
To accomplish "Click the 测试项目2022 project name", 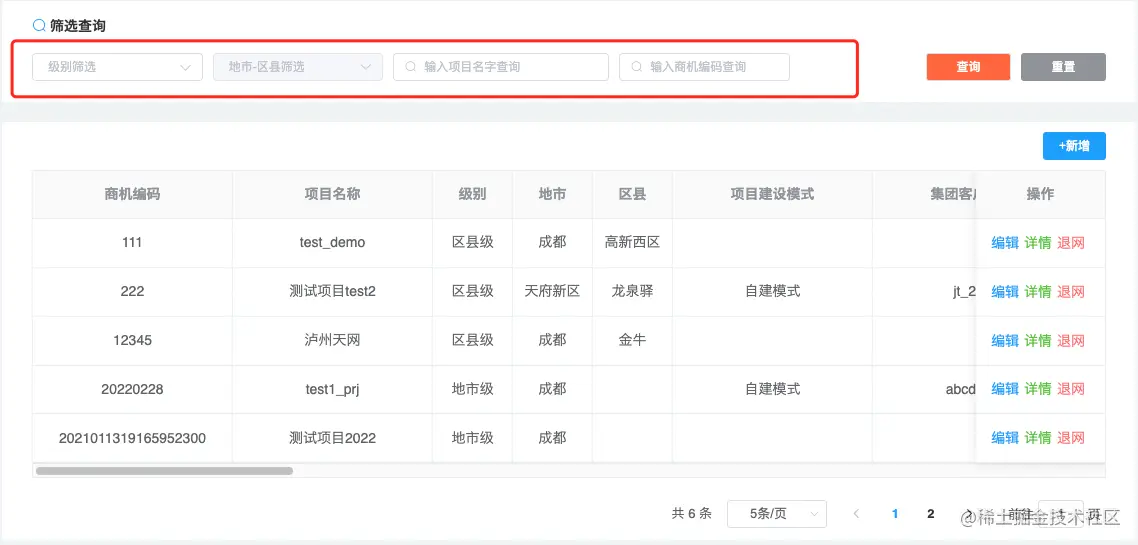I will tap(332, 438).
